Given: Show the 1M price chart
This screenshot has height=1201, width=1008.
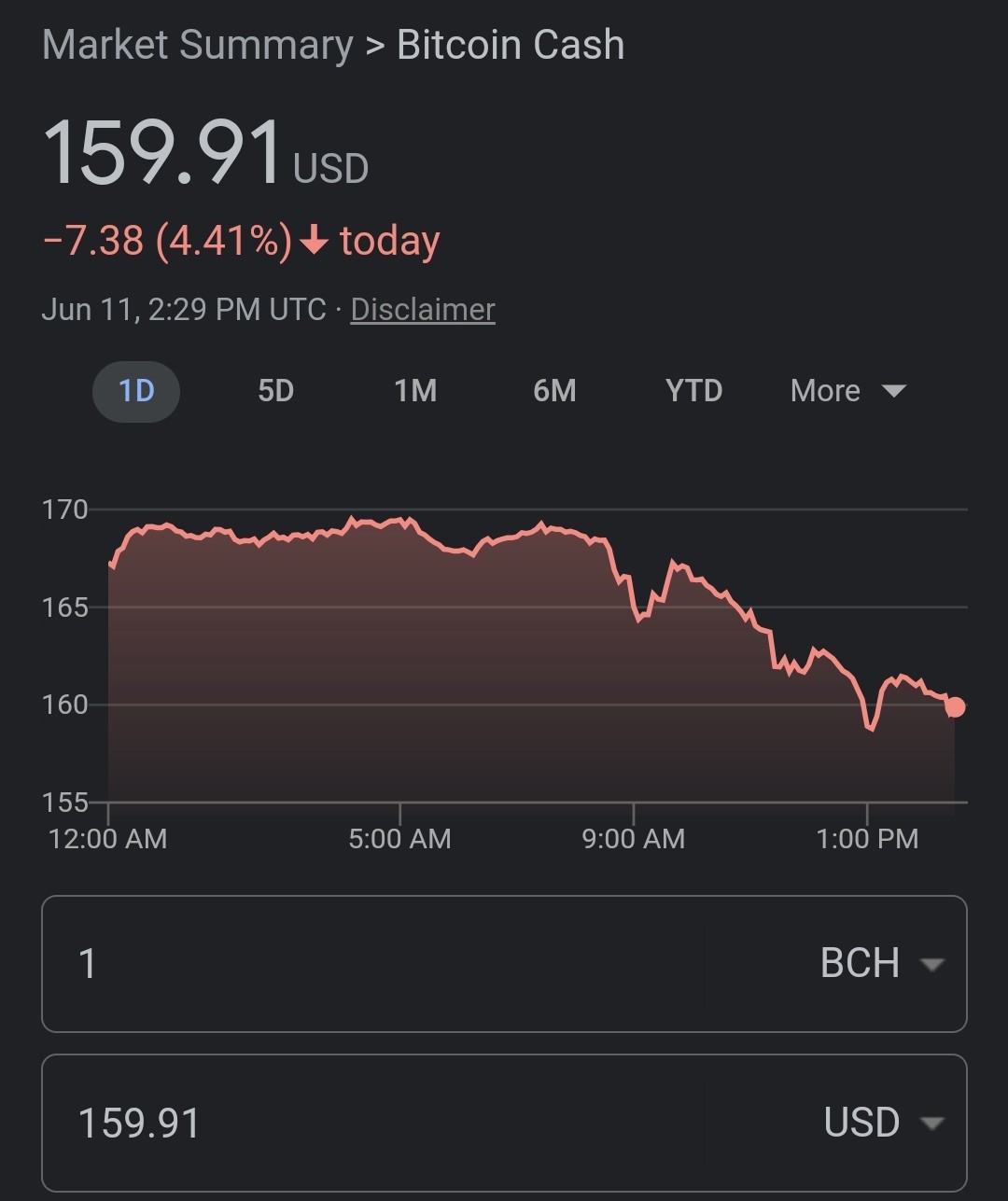Looking at the screenshot, I should click(415, 391).
